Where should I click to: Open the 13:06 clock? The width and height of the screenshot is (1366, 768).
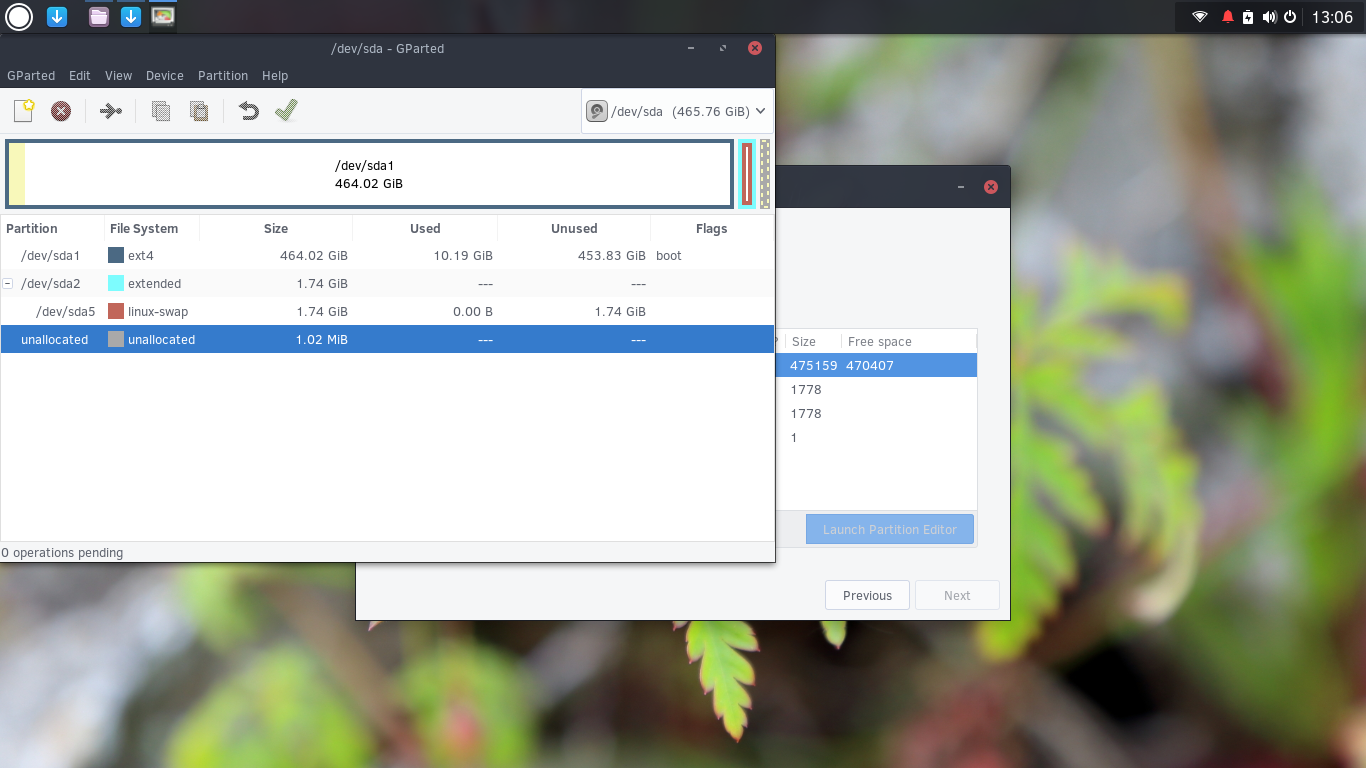coord(1332,17)
